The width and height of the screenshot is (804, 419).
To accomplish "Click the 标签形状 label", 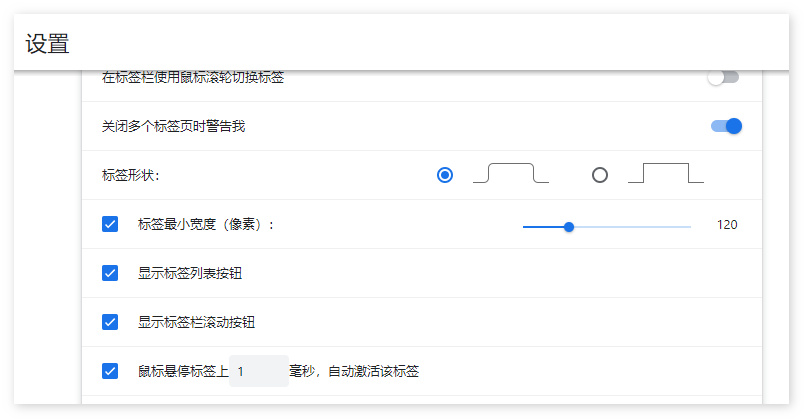I will [130, 175].
